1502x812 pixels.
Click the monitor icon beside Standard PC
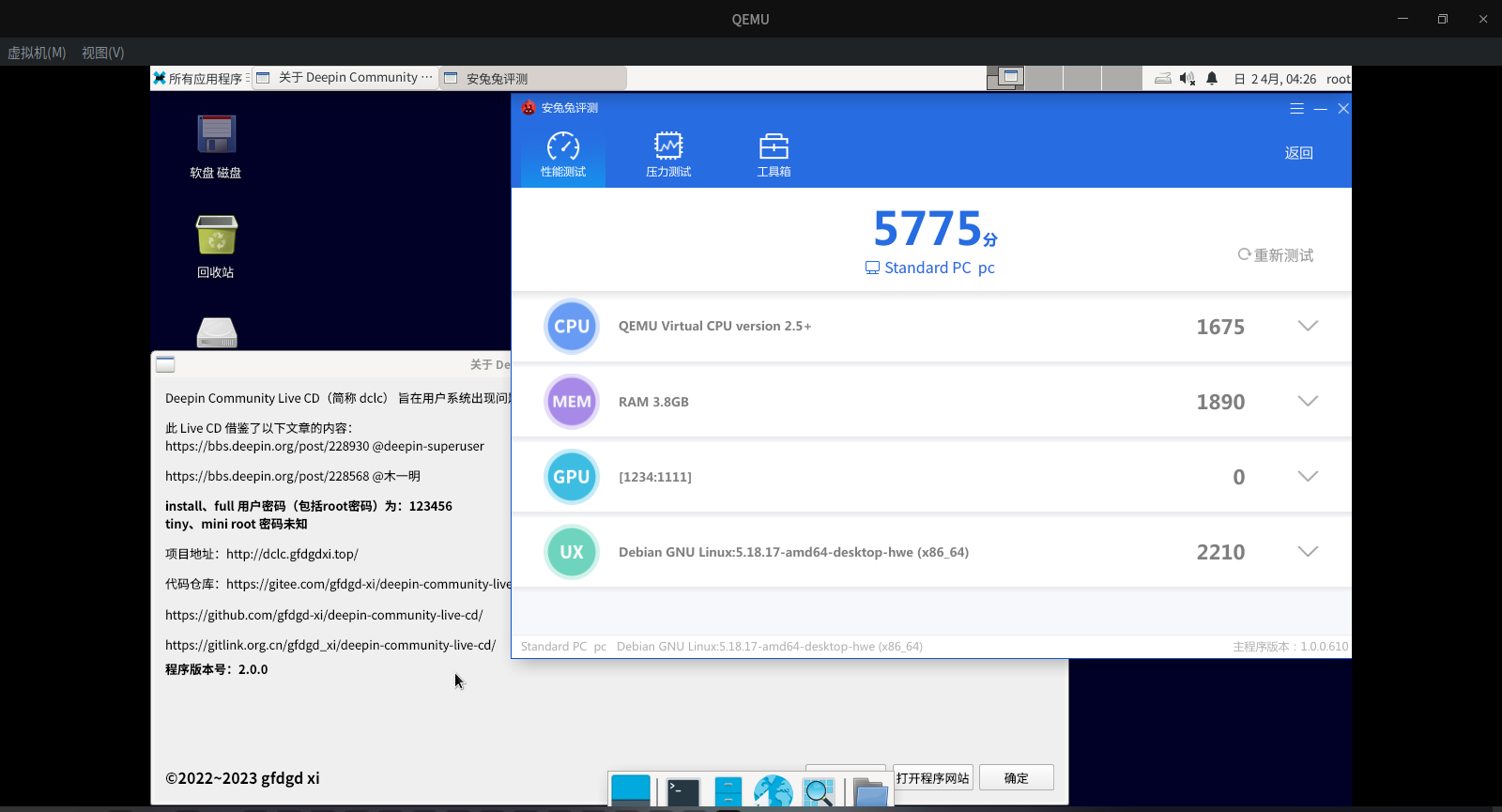pos(872,268)
